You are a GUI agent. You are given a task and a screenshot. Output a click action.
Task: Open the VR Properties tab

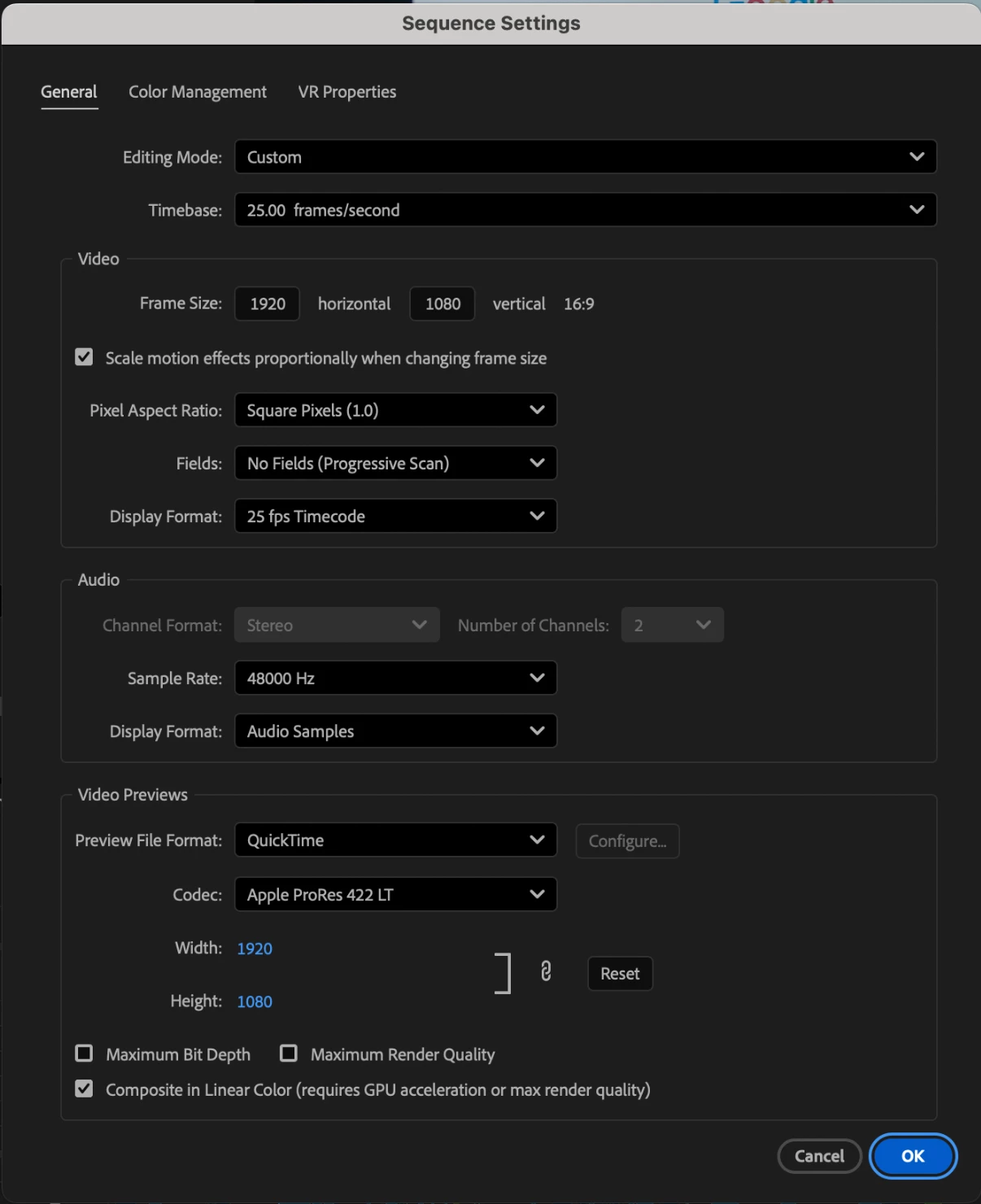click(347, 92)
